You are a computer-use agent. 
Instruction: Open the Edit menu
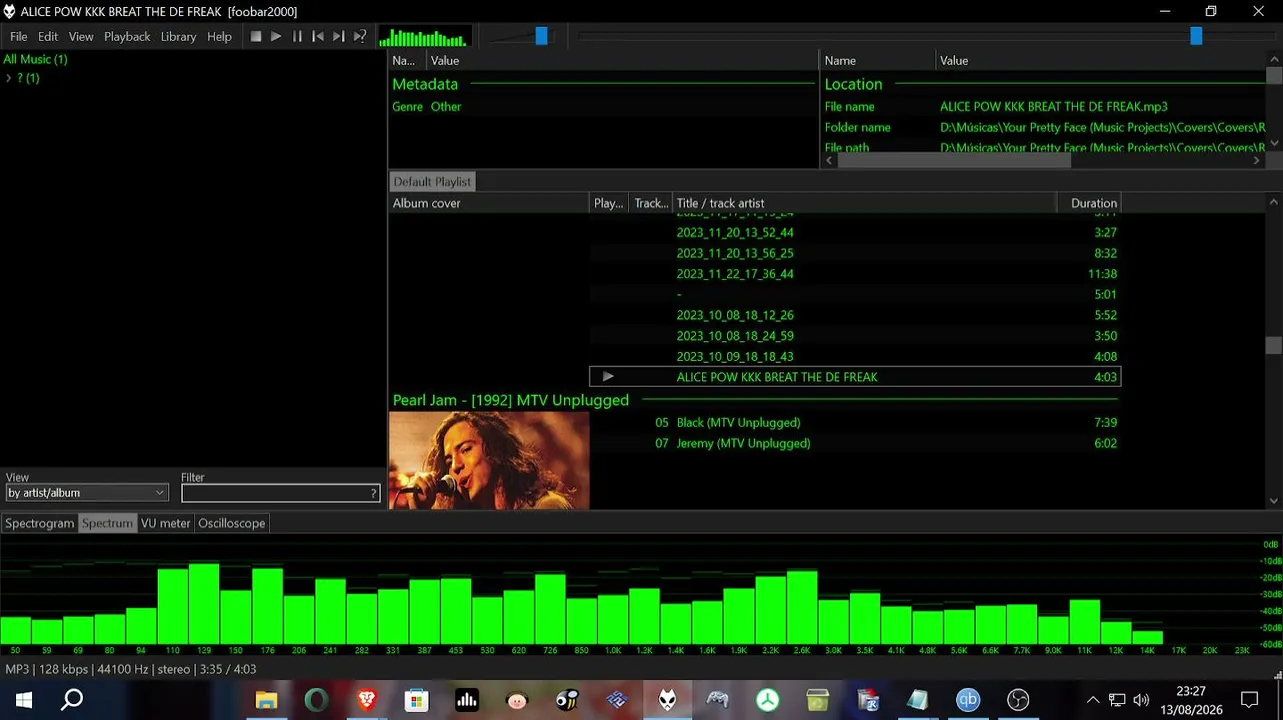48,37
